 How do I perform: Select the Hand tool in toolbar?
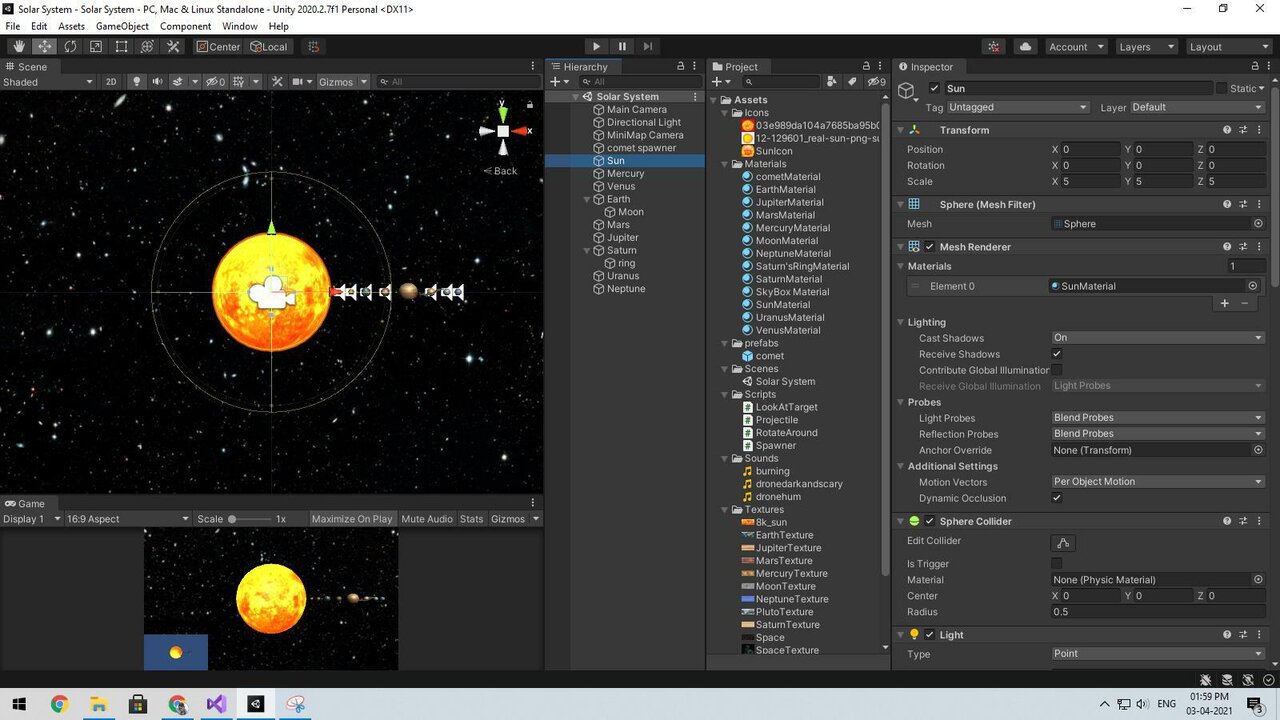(19, 47)
